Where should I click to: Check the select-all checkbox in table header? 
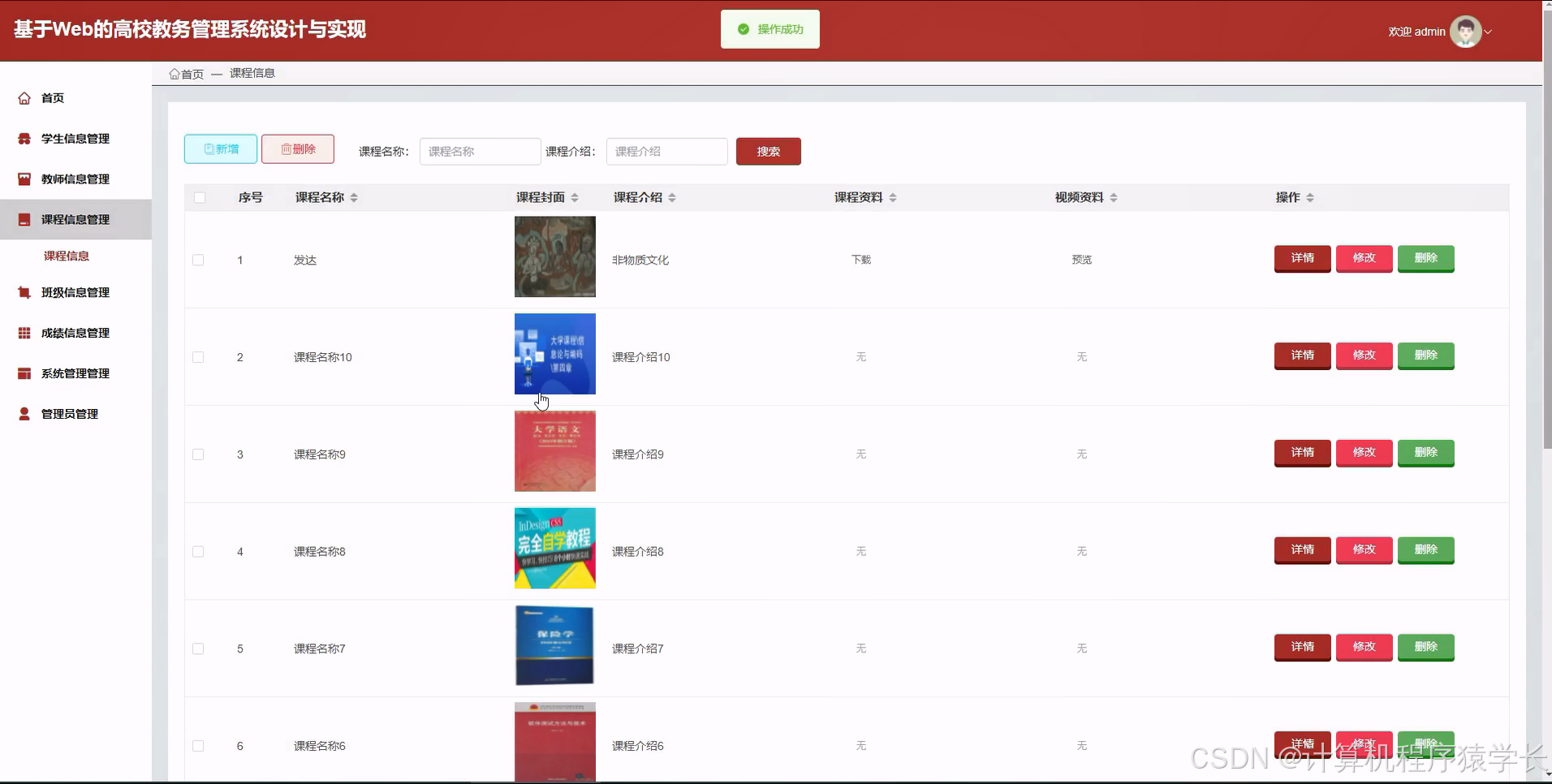click(x=200, y=197)
